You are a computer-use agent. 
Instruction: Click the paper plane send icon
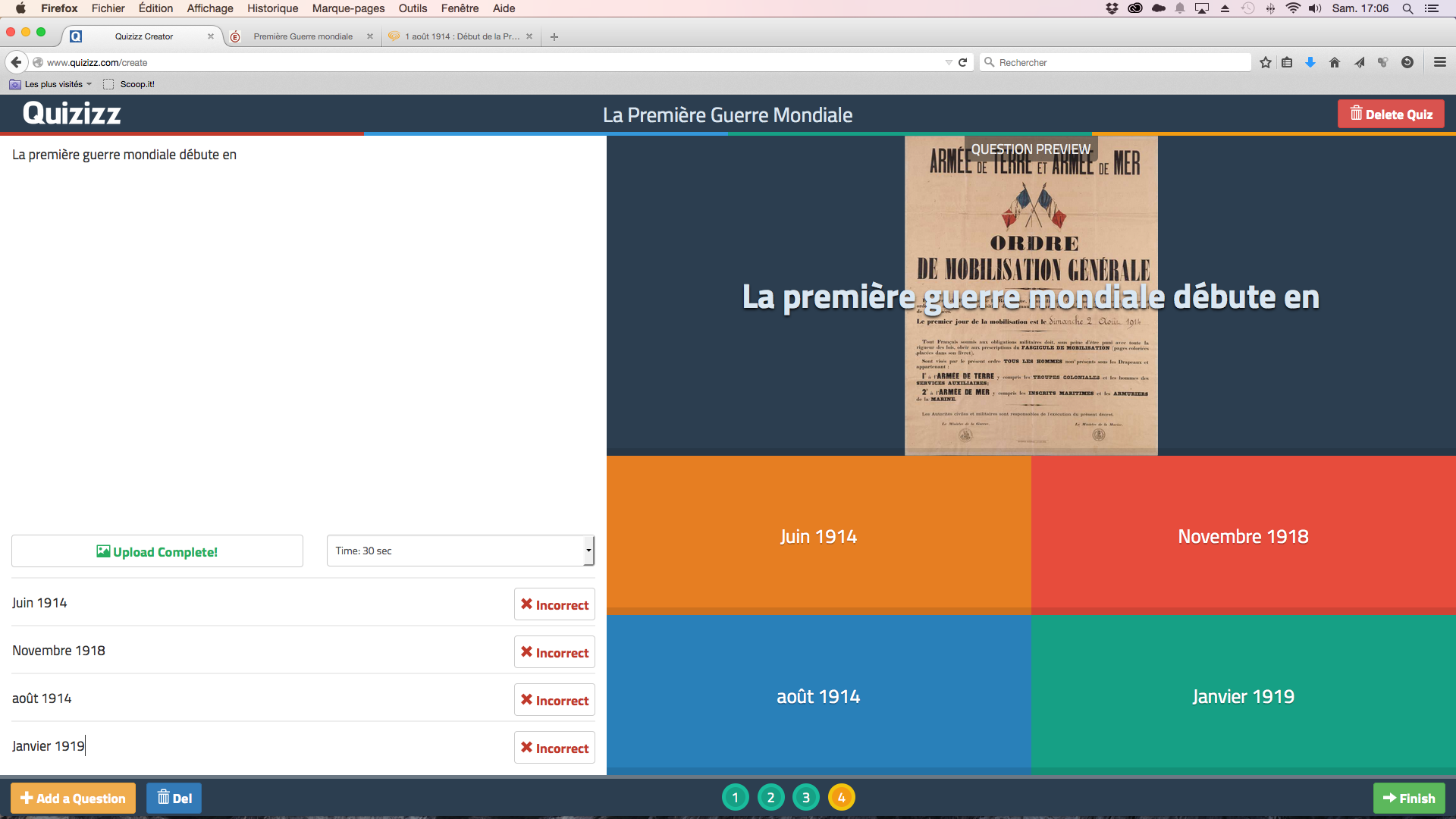(1359, 62)
